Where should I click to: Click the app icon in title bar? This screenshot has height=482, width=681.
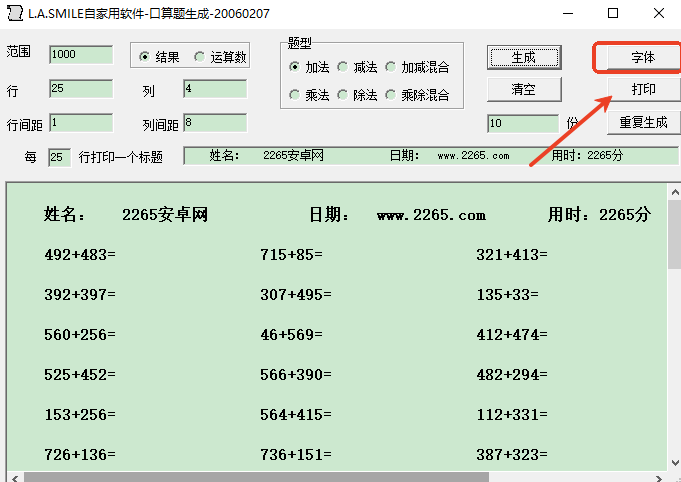coord(14,14)
